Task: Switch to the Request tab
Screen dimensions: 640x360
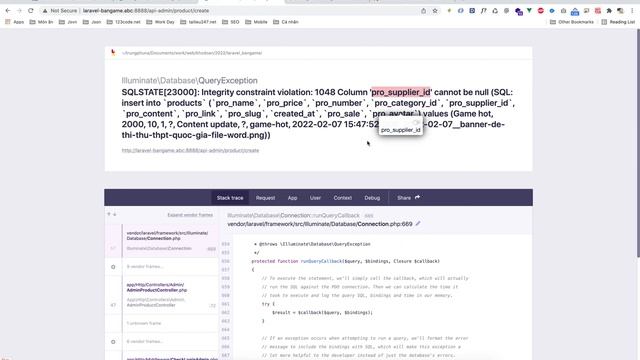Action: 265,198
